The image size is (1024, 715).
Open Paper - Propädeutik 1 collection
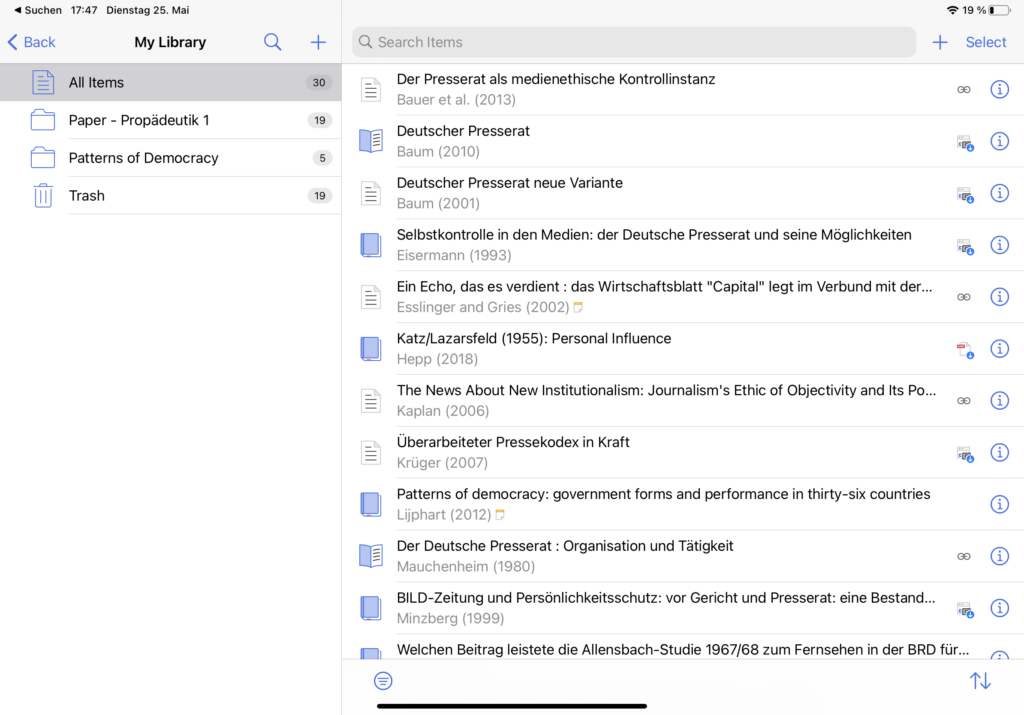coord(170,120)
